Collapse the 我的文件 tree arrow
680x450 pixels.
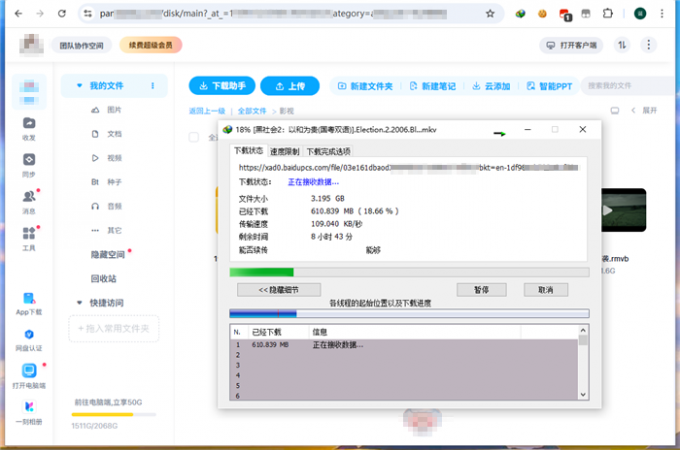pyautogui.click(x=79, y=86)
